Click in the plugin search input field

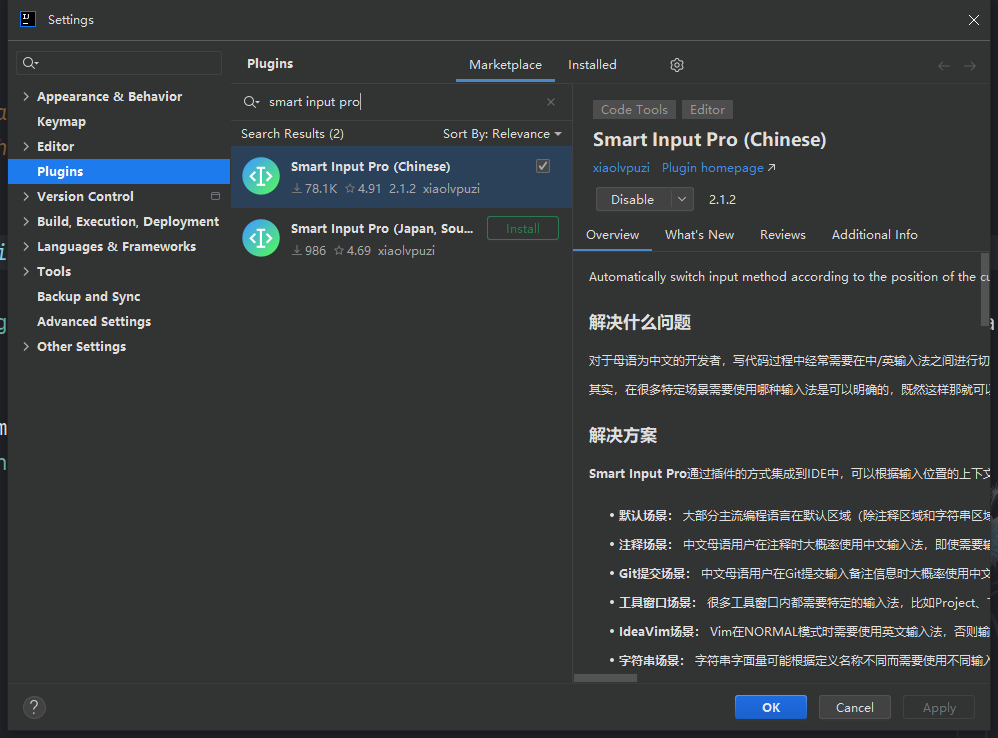tap(401, 102)
